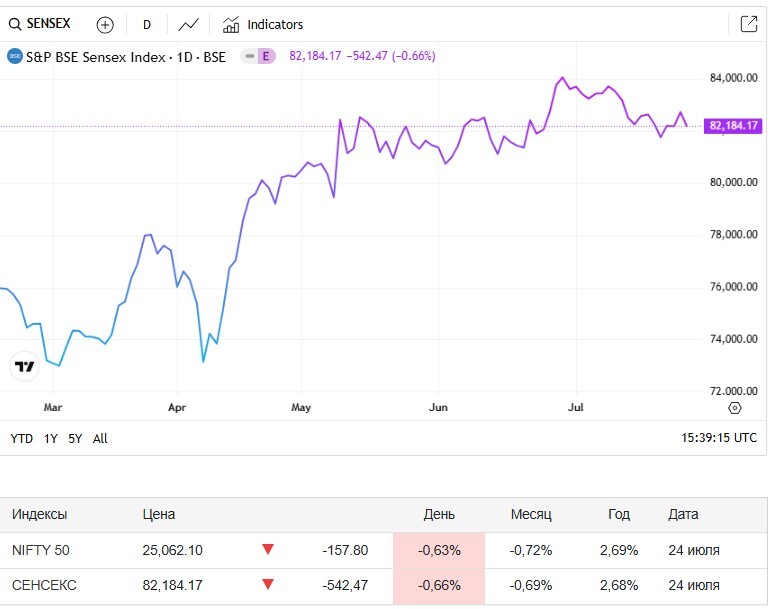The width and height of the screenshot is (771, 609).
Task: Sort by the День column header
Action: (439, 514)
